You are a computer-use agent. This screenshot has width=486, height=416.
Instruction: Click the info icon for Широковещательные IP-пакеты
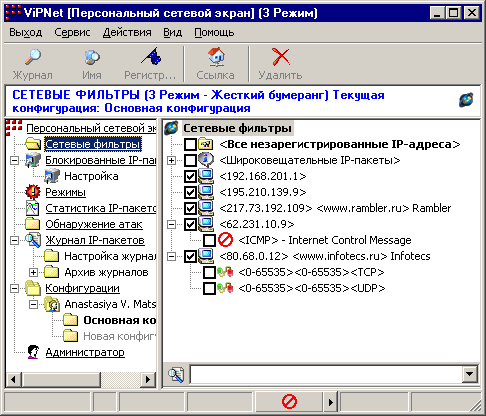[x=206, y=160]
